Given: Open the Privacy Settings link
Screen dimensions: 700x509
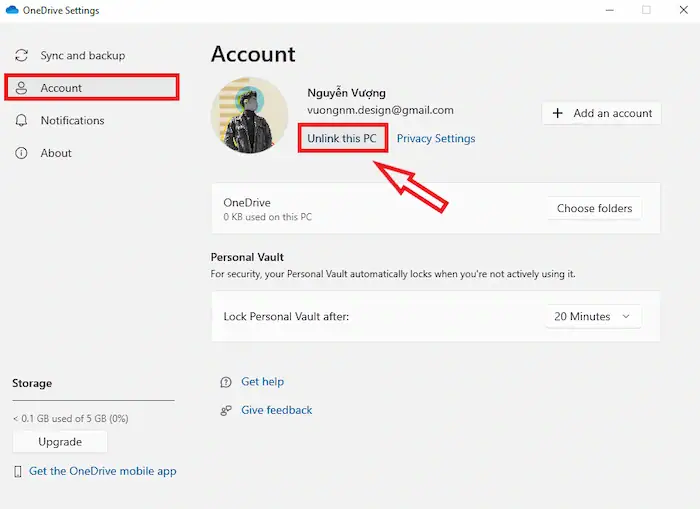Looking at the screenshot, I should click(x=436, y=139).
